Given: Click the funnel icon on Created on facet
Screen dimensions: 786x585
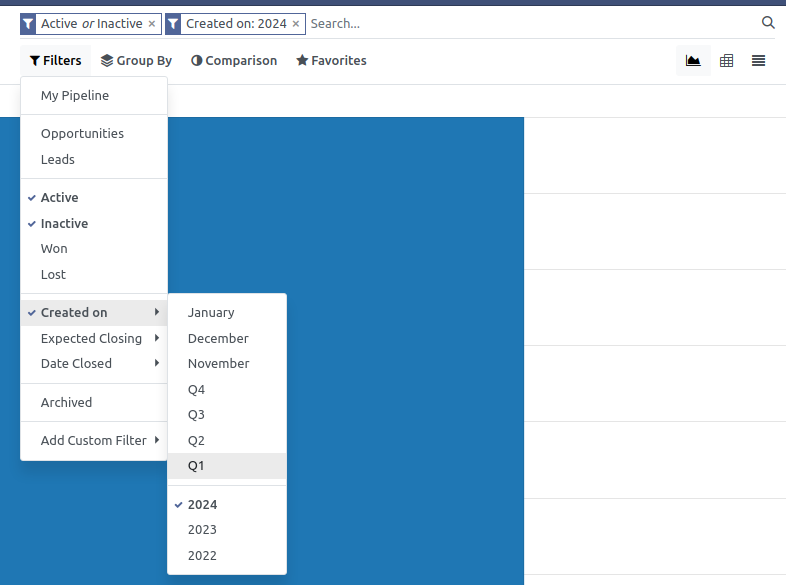Looking at the screenshot, I should [x=173, y=24].
